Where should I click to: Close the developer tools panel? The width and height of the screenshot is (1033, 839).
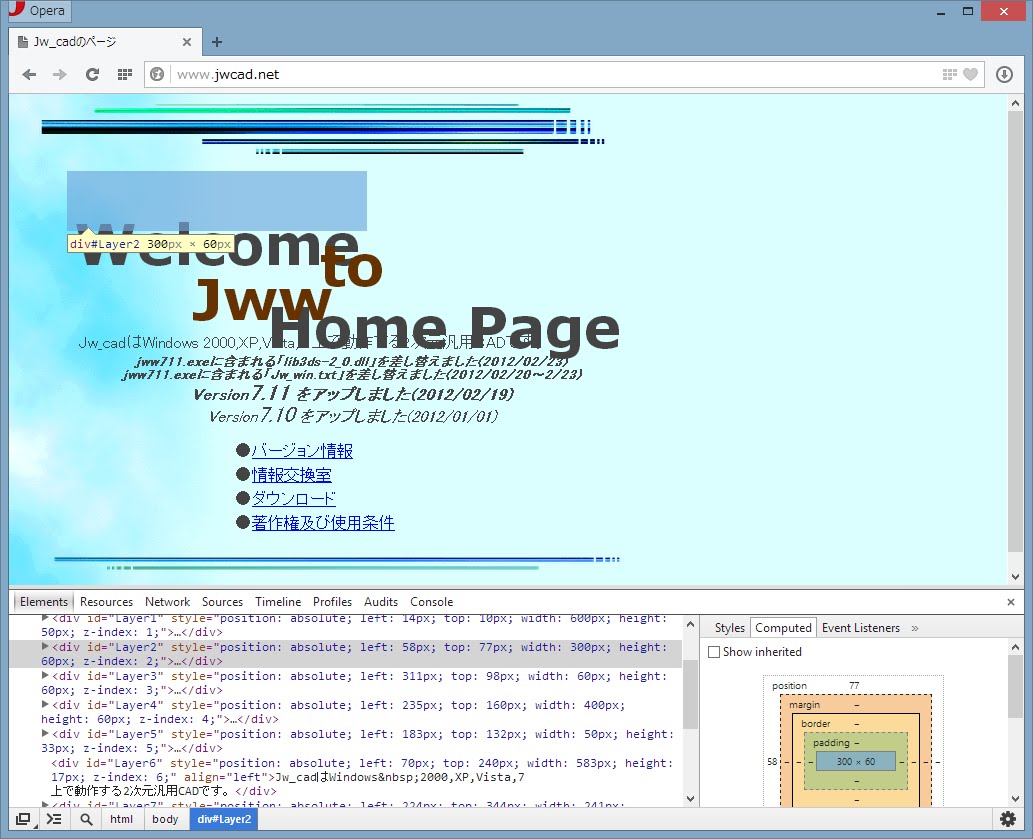pos(1011,602)
